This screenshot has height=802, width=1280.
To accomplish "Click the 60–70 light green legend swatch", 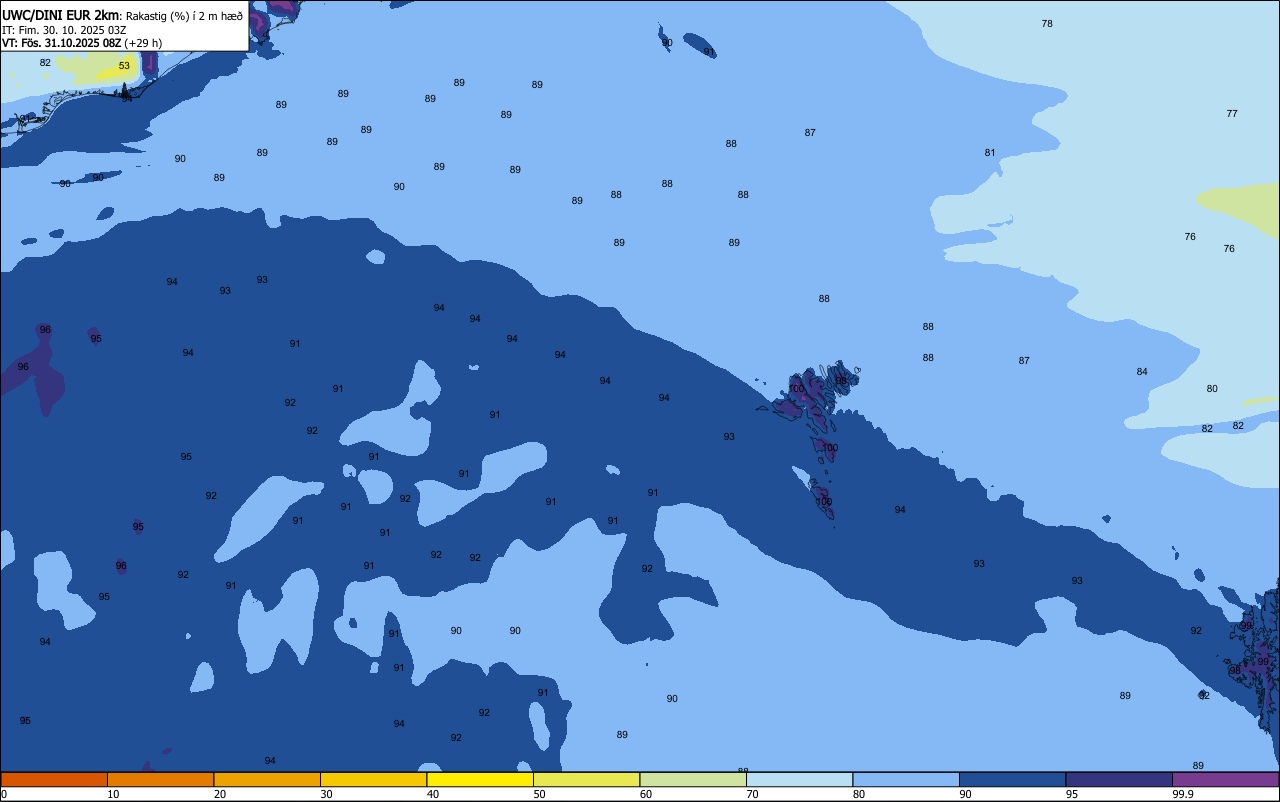I will pyautogui.click(x=693, y=779).
